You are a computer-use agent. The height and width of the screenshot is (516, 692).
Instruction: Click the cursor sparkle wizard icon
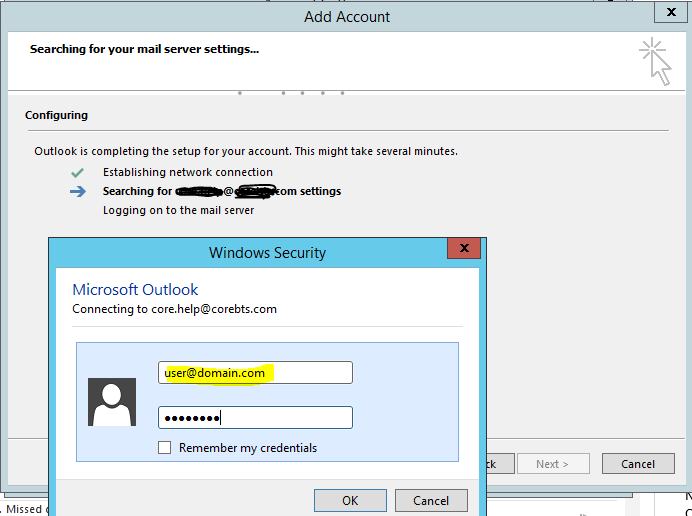[655, 62]
